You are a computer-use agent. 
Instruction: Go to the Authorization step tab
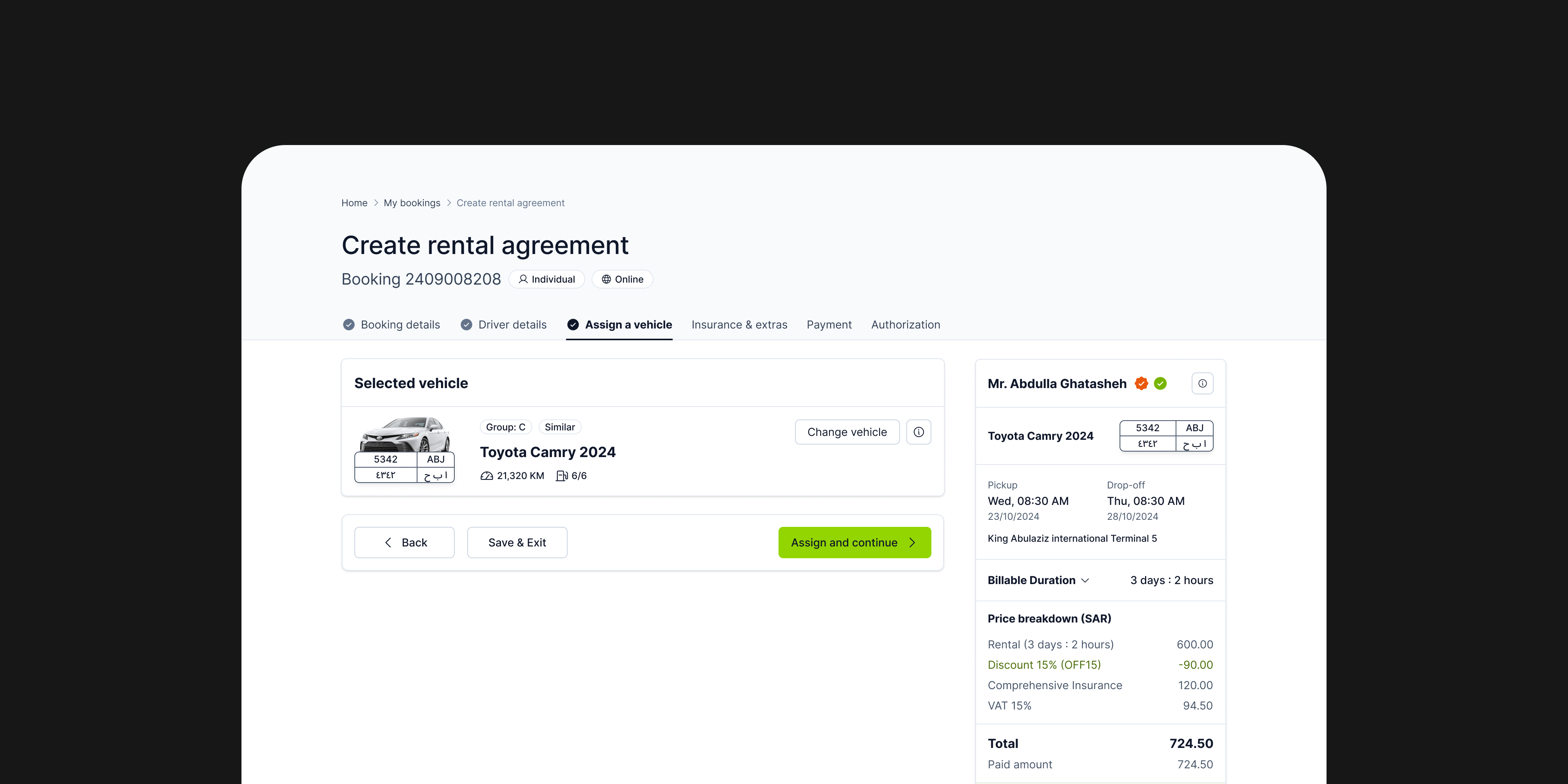[x=905, y=325]
